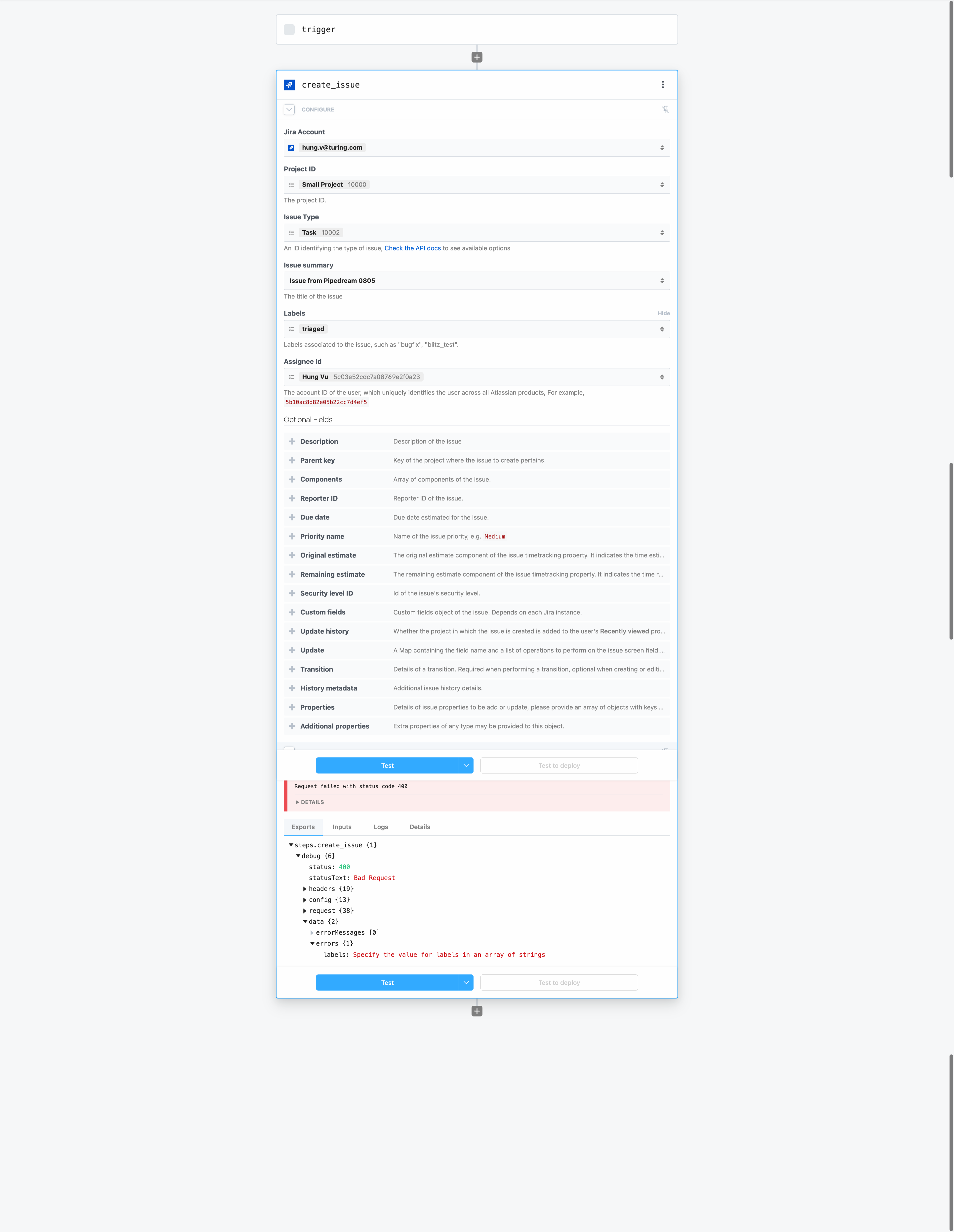Viewport: 954px width, 1232px height.
Task: Add the Description optional field
Action: [x=292, y=441]
